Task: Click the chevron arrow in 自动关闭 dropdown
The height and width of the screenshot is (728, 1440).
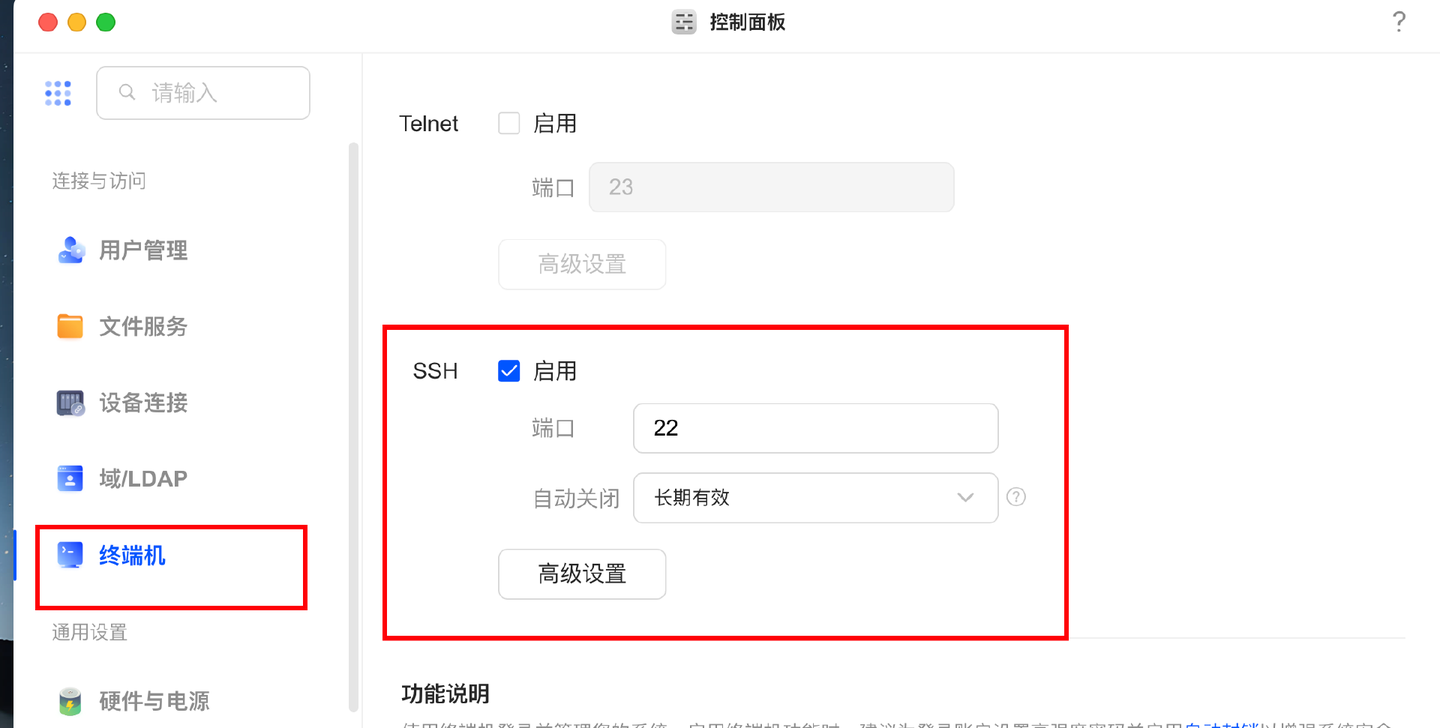Action: pyautogui.click(x=965, y=498)
